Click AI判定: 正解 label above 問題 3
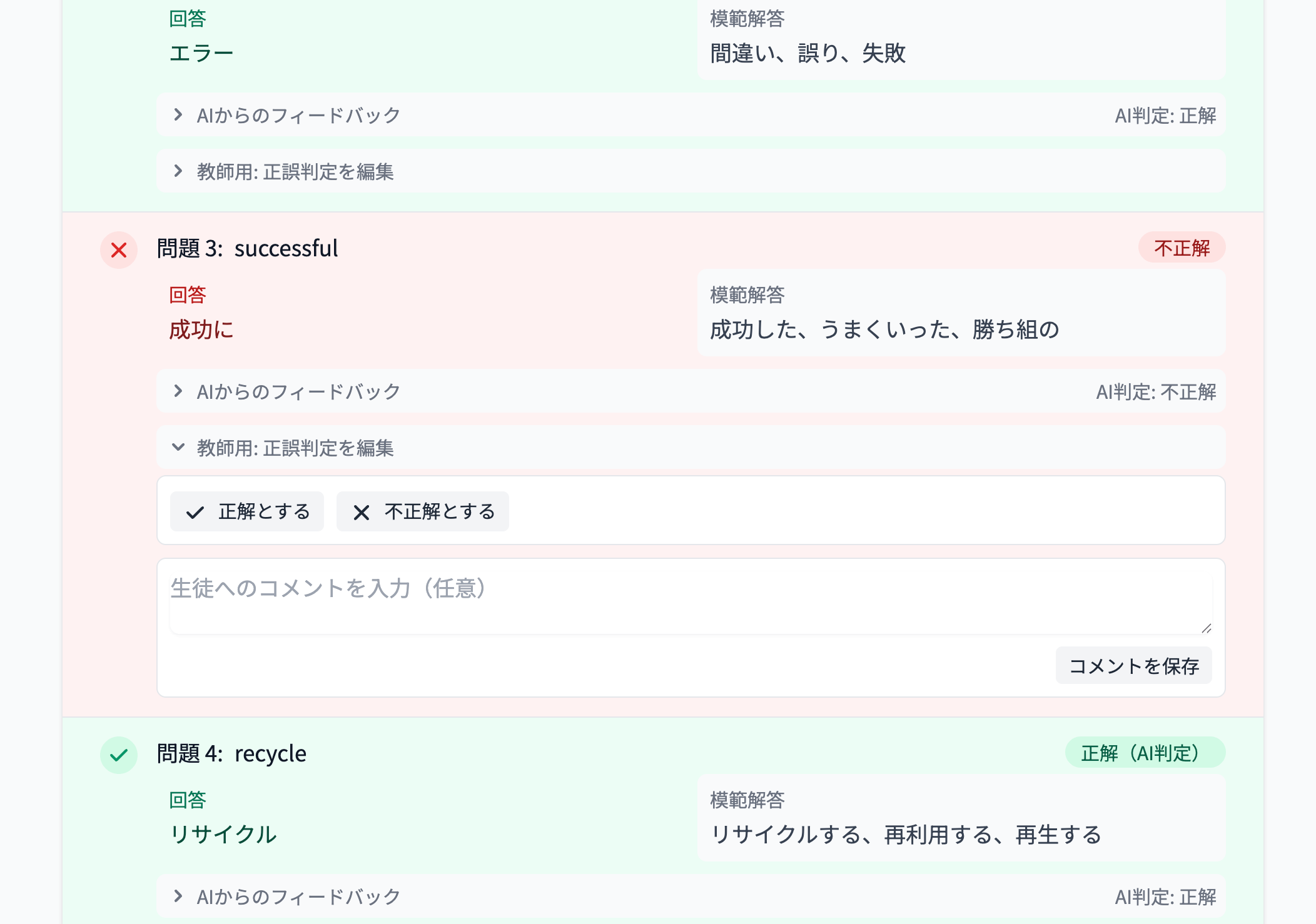Image resolution: width=1316 pixels, height=924 pixels. 1165,116
